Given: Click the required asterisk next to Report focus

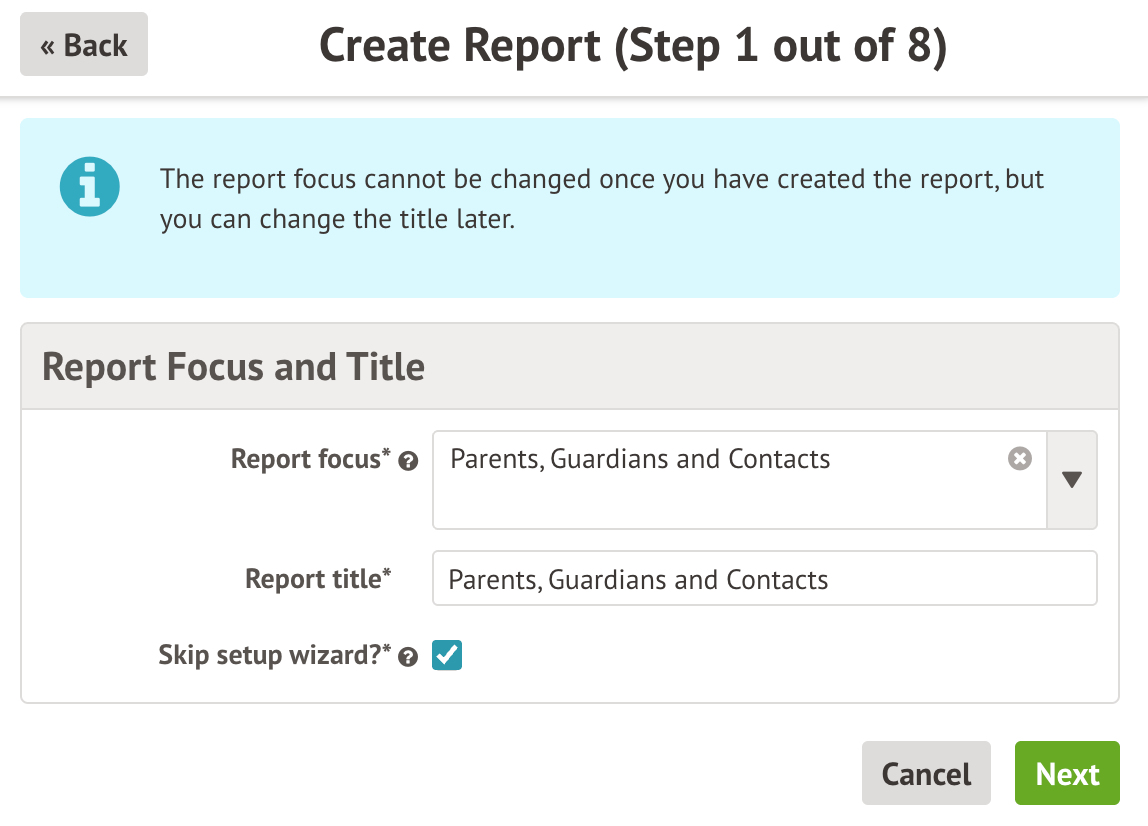Looking at the screenshot, I should pyautogui.click(x=387, y=455).
